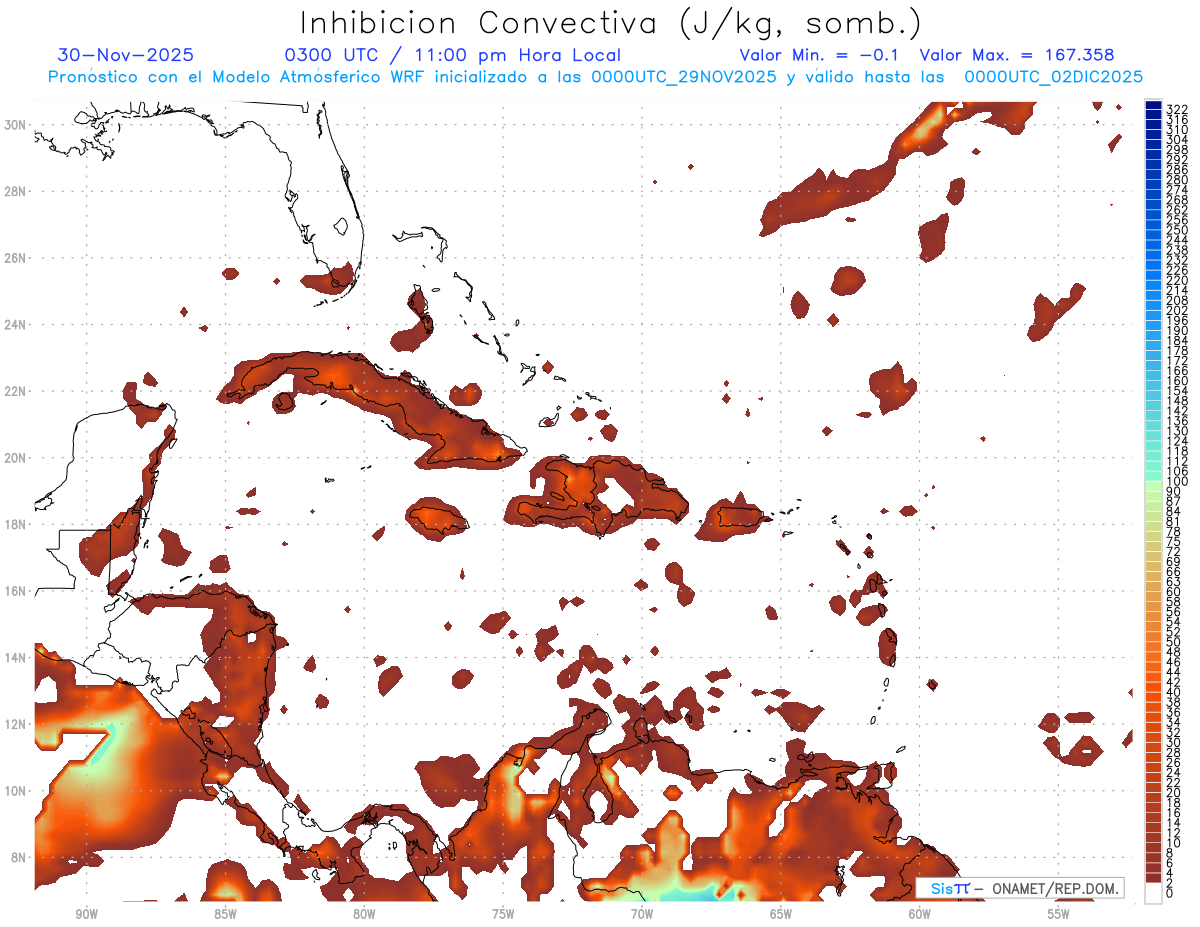The width and height of the screenshot is (1200, 927).
Task: Click the 75W longitude label
Action: [x=503, y=914]
